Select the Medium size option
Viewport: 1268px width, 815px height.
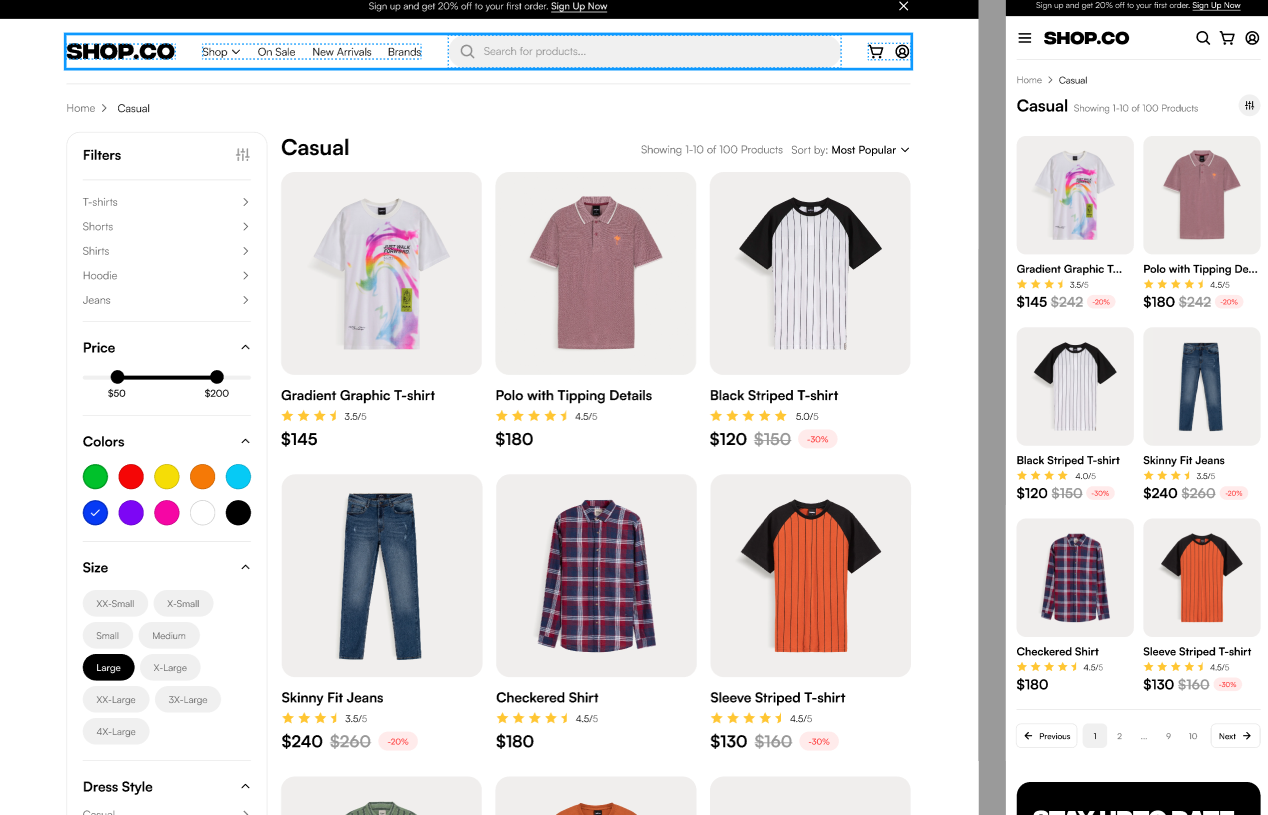point(169,635)
